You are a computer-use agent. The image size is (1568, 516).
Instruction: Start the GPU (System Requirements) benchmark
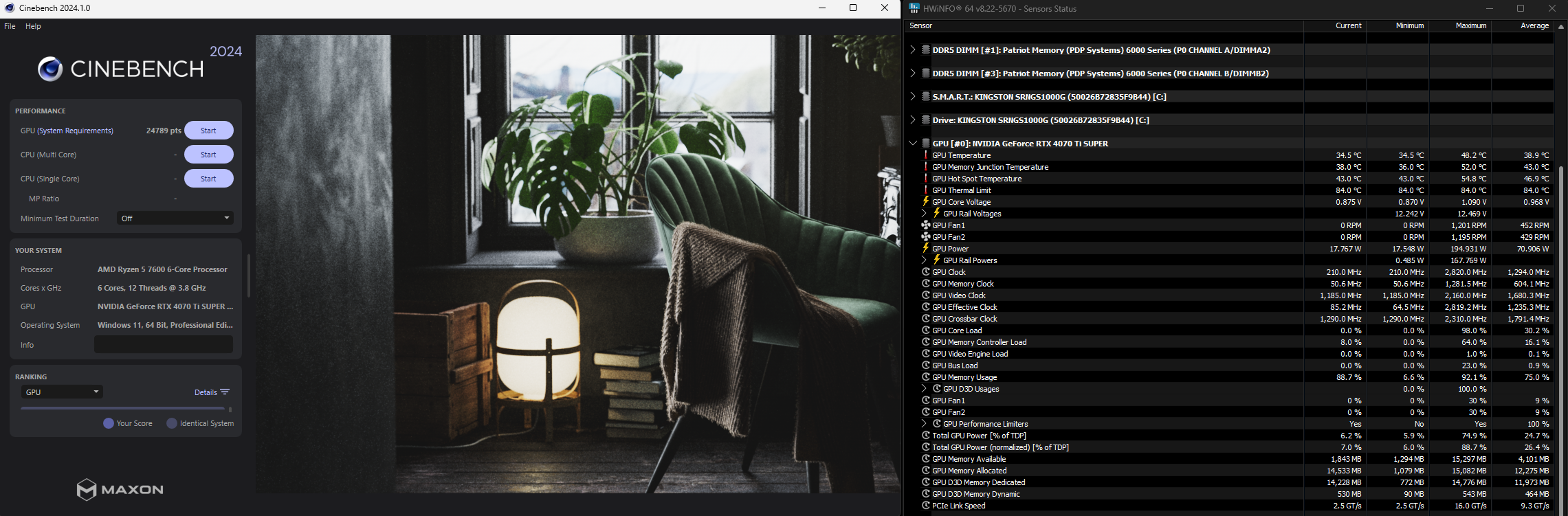tap(208, 131)
